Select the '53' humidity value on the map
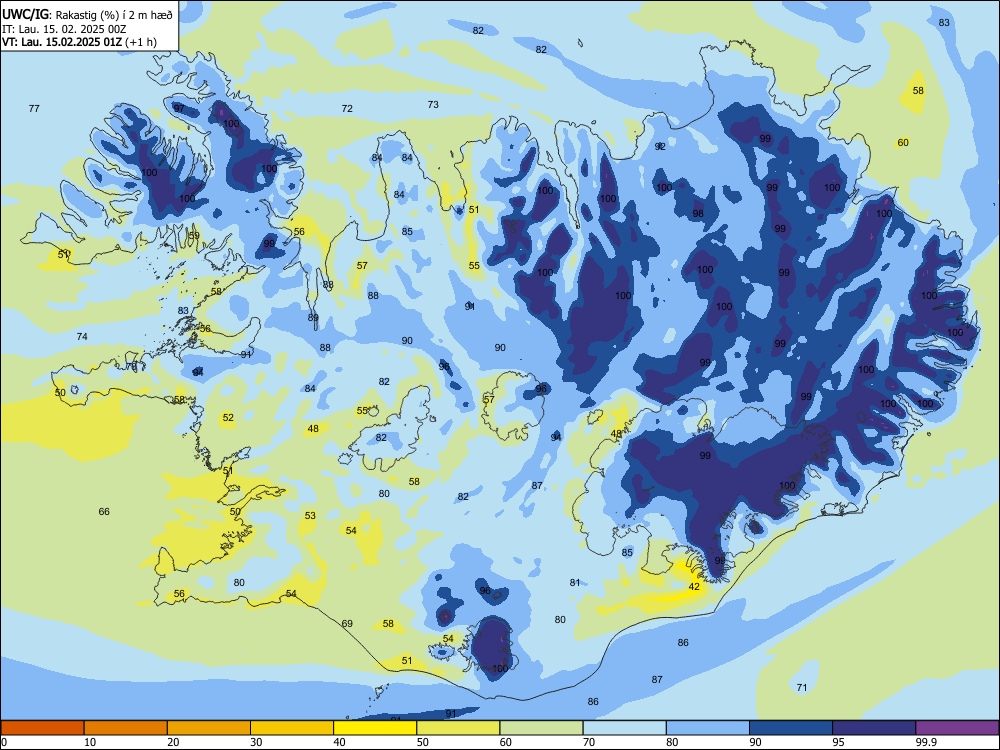 click(310, 515)
